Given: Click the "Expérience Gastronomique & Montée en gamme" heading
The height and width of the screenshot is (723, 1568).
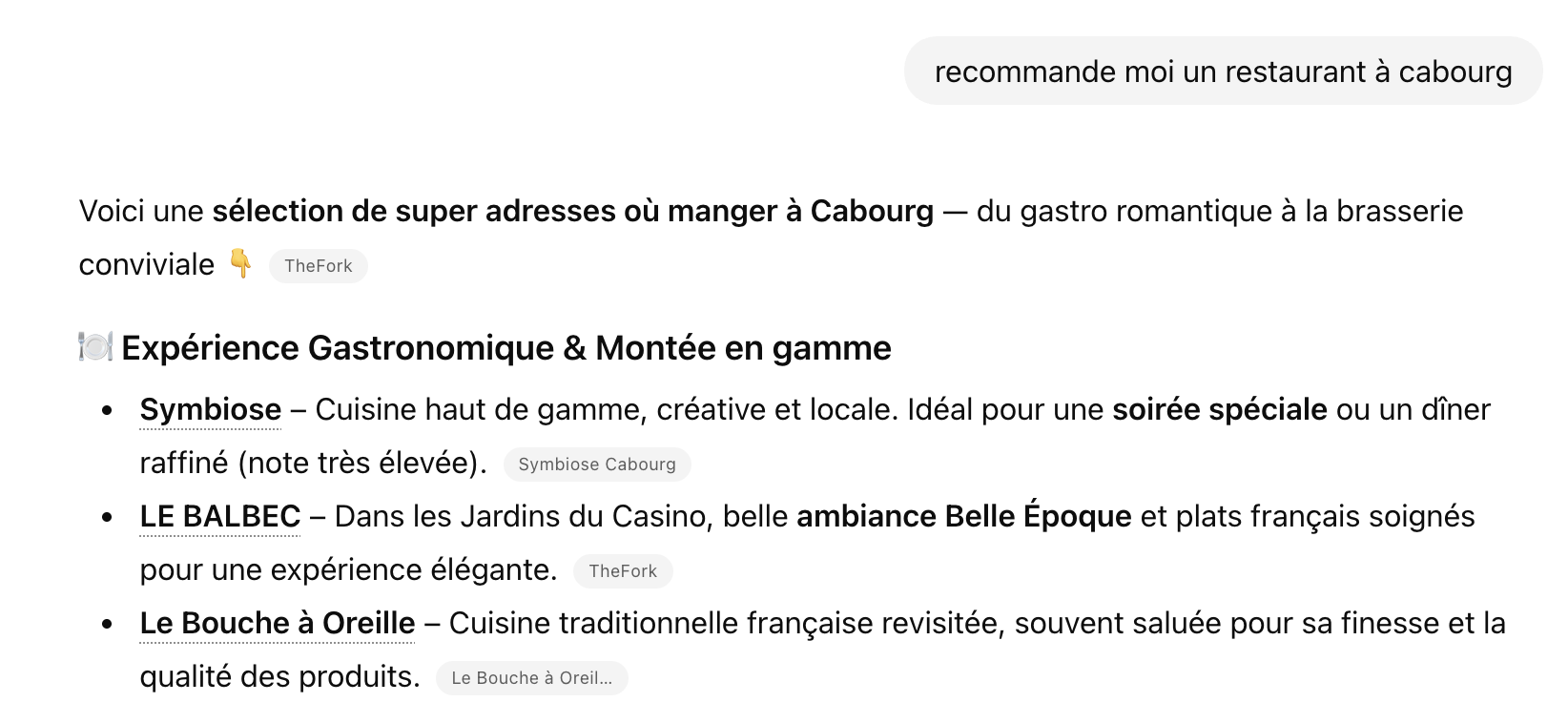Looking at the screenshot, I should point(506,348).
